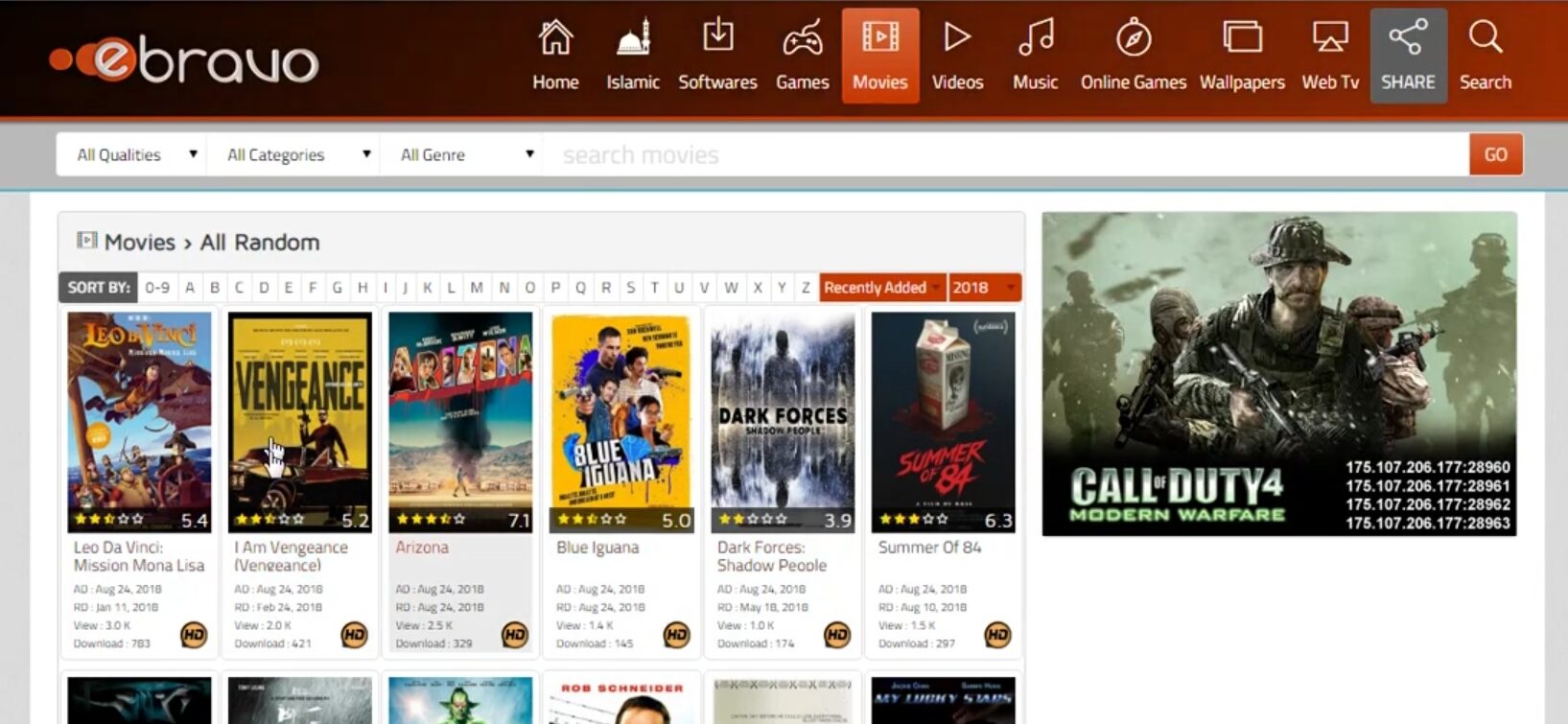Viewport: 1568px width, 724px height.
Task: Click the Arizona poster thumbnail
Action: coord(460,422)
